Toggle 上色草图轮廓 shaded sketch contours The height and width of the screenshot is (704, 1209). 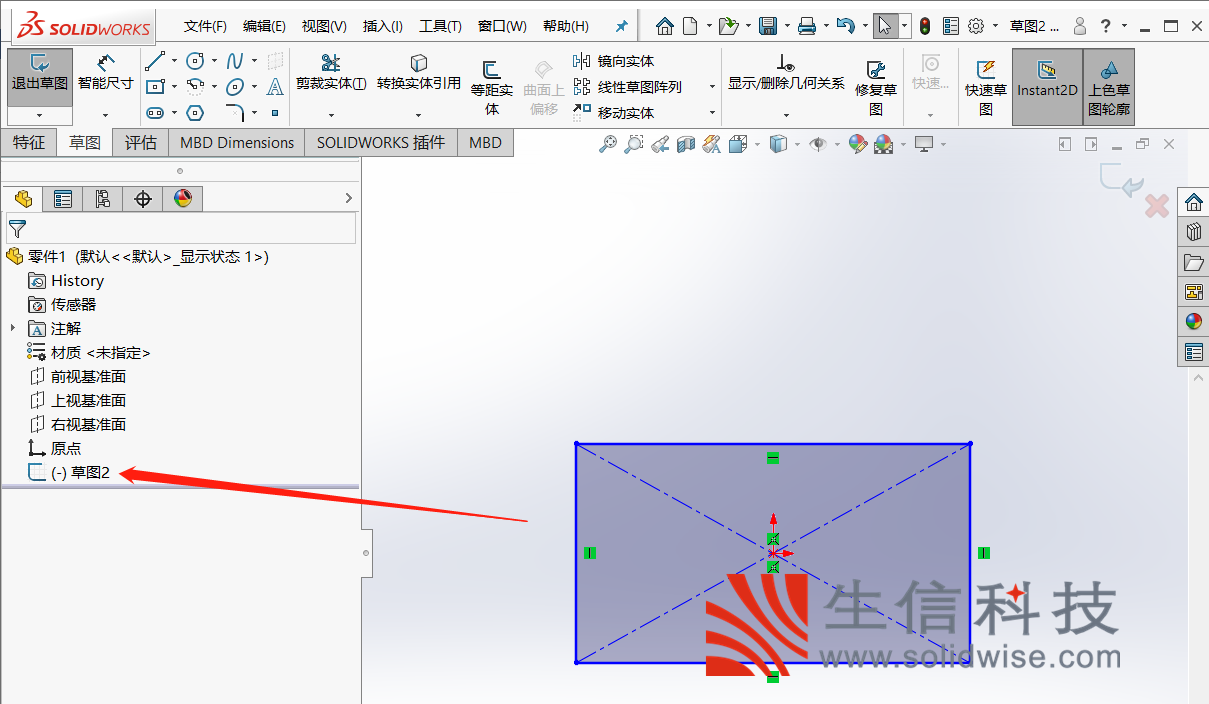1109,87
